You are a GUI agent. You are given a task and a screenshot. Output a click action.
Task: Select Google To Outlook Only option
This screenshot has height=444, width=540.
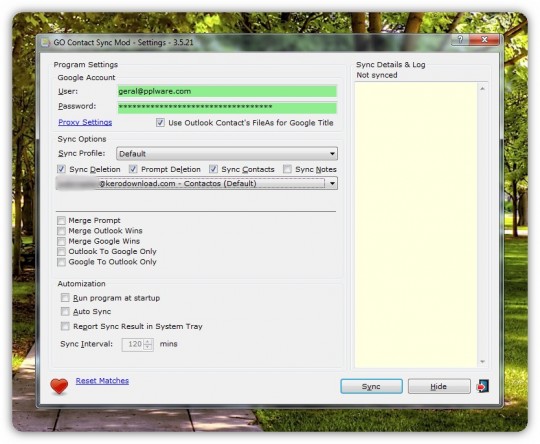tap(61, 262)
